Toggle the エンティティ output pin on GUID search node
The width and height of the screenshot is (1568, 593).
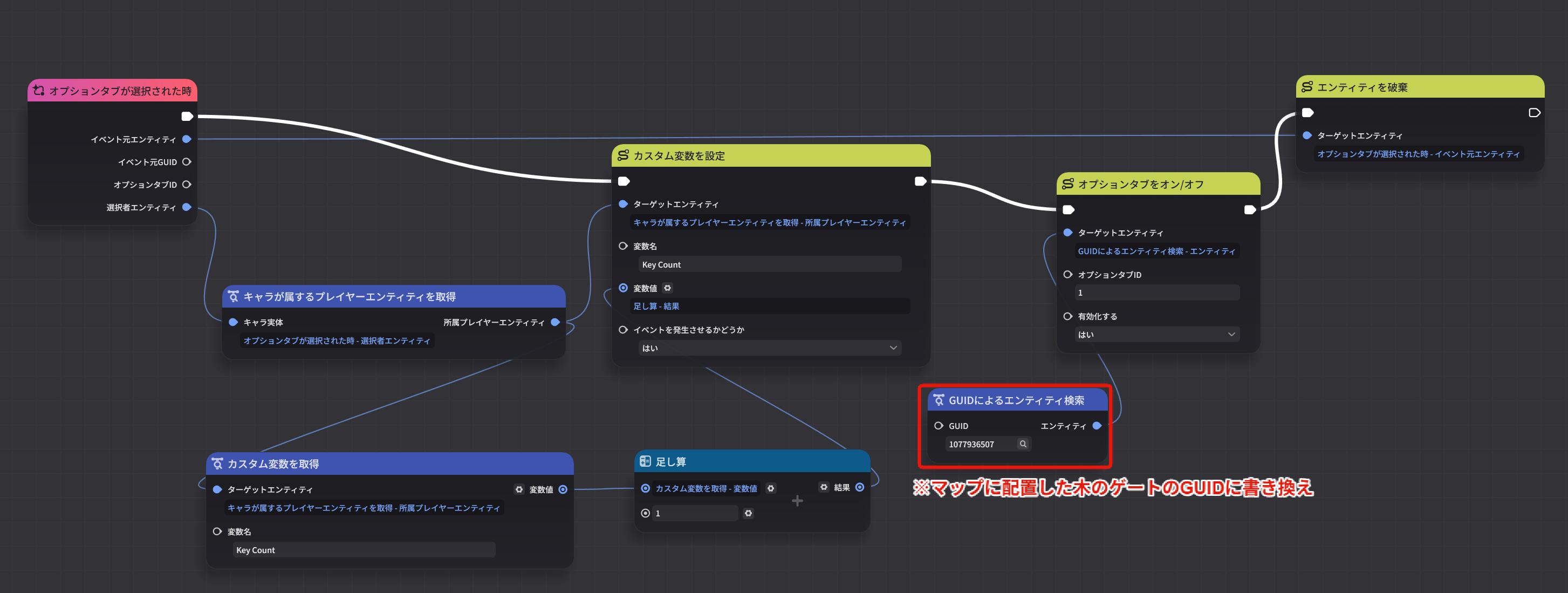[1099, 426]
